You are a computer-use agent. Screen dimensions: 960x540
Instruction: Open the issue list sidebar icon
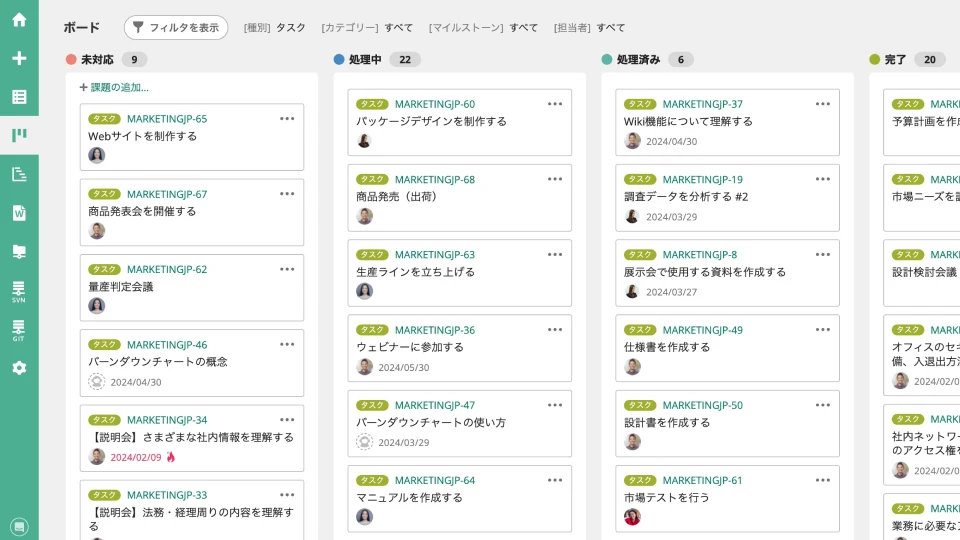coord(19,97)
